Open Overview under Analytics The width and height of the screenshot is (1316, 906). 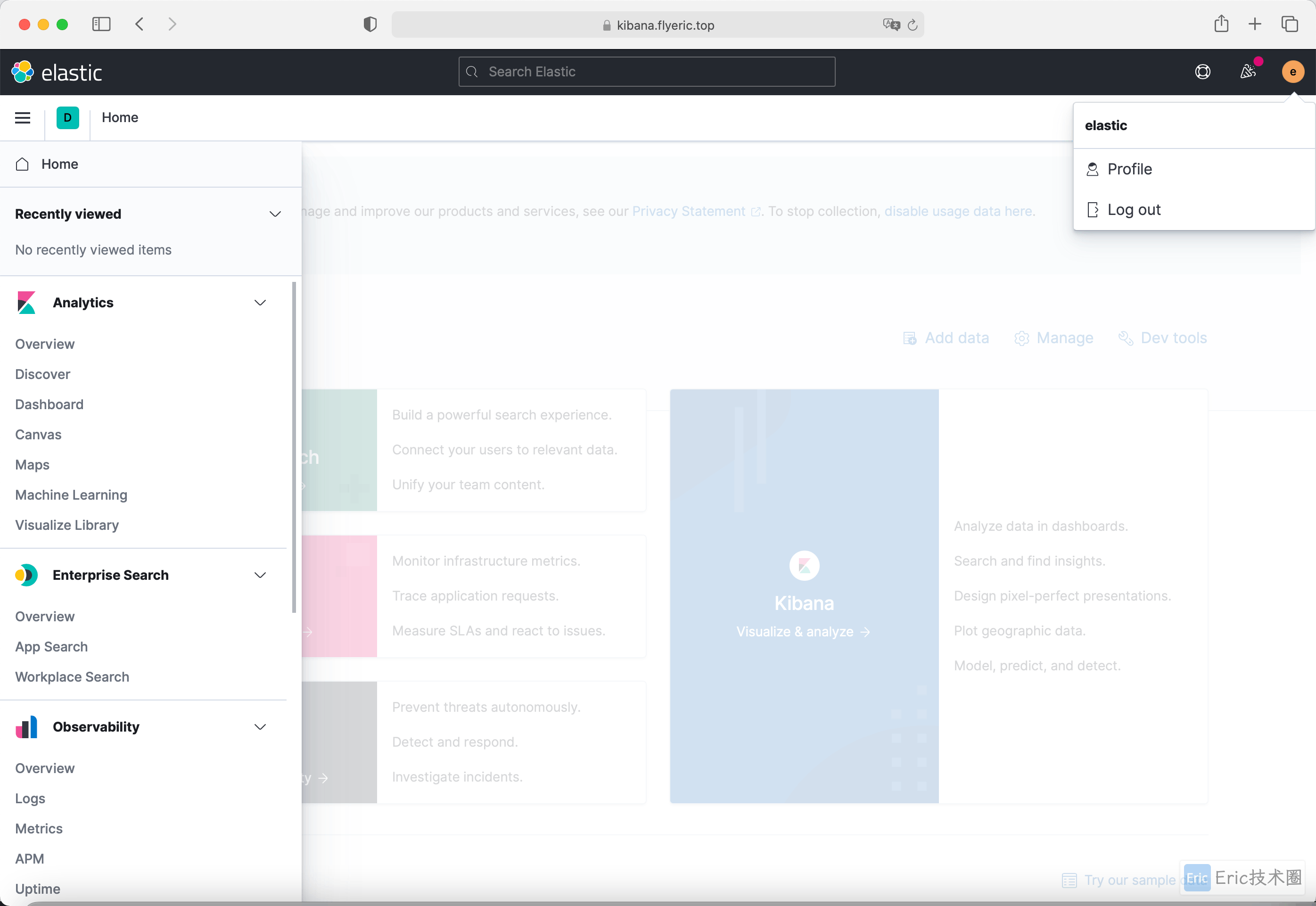[45, 344]
